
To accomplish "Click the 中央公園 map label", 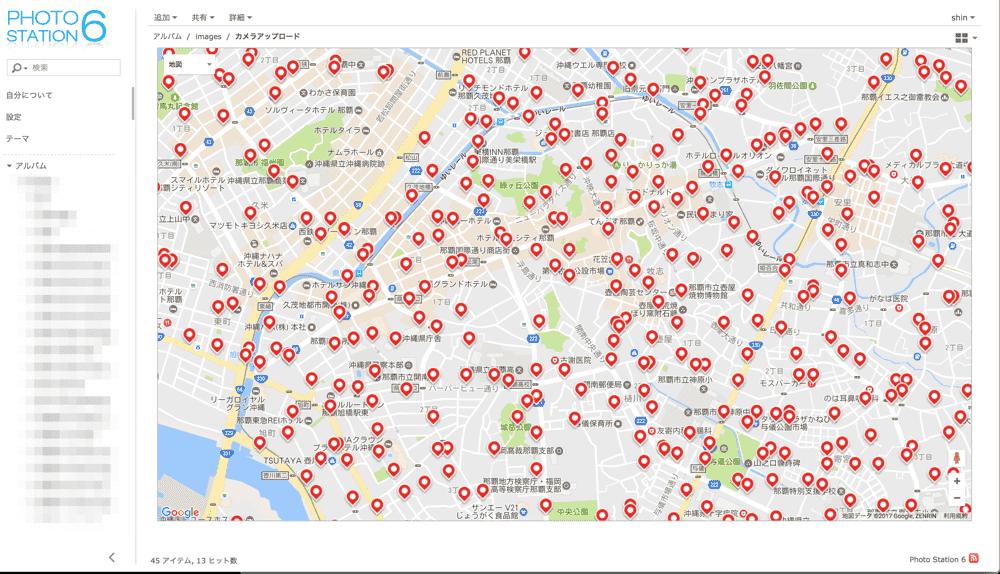I will point(572,511).
